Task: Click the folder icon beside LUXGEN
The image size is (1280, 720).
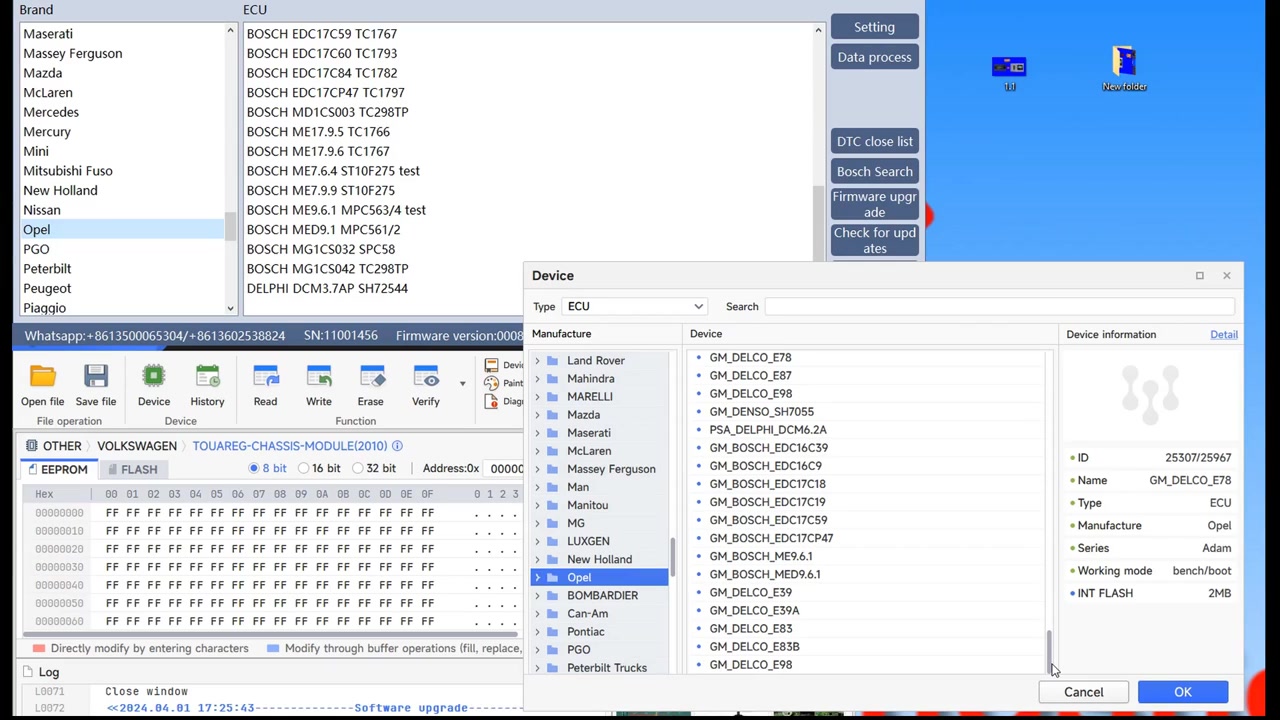Action: click(552, 541)
